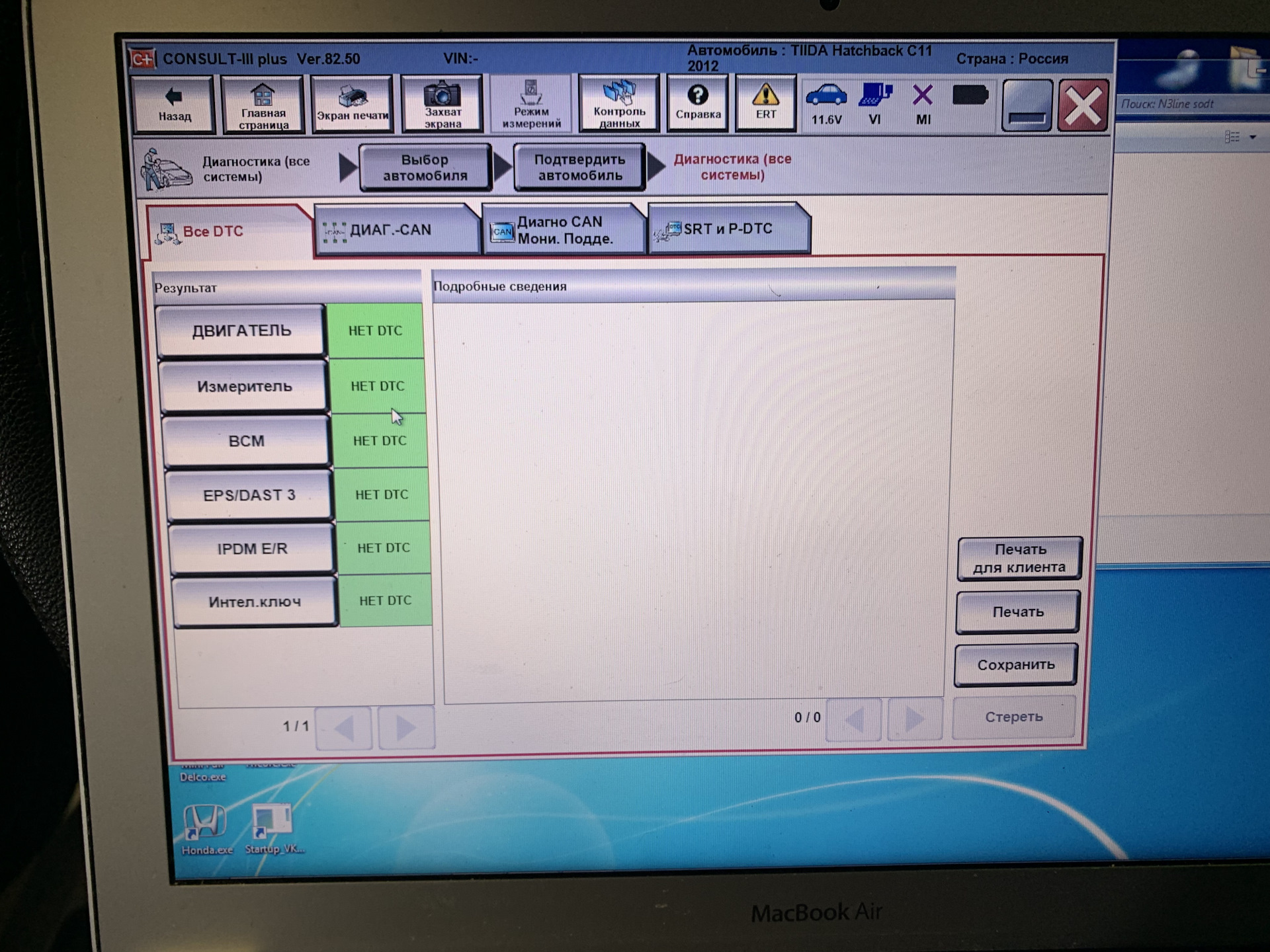Image resolution: width=1270 pixels, height=952 pixels.
Task: Click the Стереть erase button
Action: click(x=1013, y=717)
